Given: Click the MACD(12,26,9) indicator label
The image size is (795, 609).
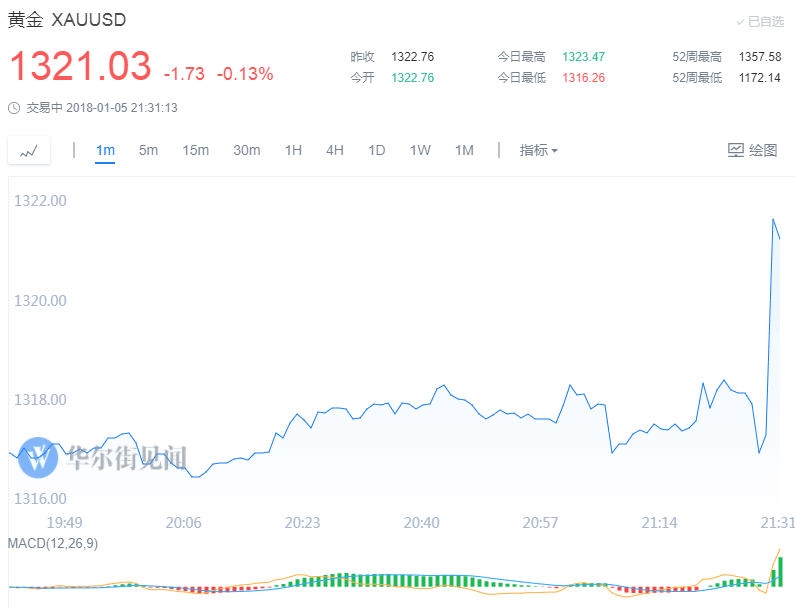Looking at the screenshot, I should point(53,543).
